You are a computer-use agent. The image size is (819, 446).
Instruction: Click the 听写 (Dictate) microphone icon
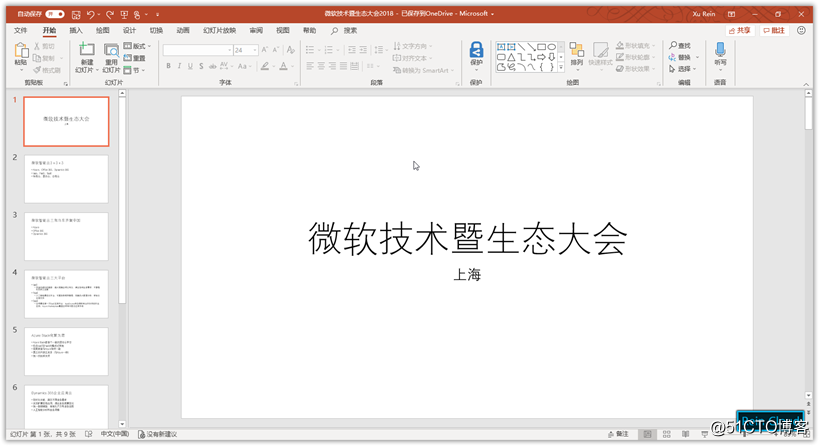click(720, 50)
